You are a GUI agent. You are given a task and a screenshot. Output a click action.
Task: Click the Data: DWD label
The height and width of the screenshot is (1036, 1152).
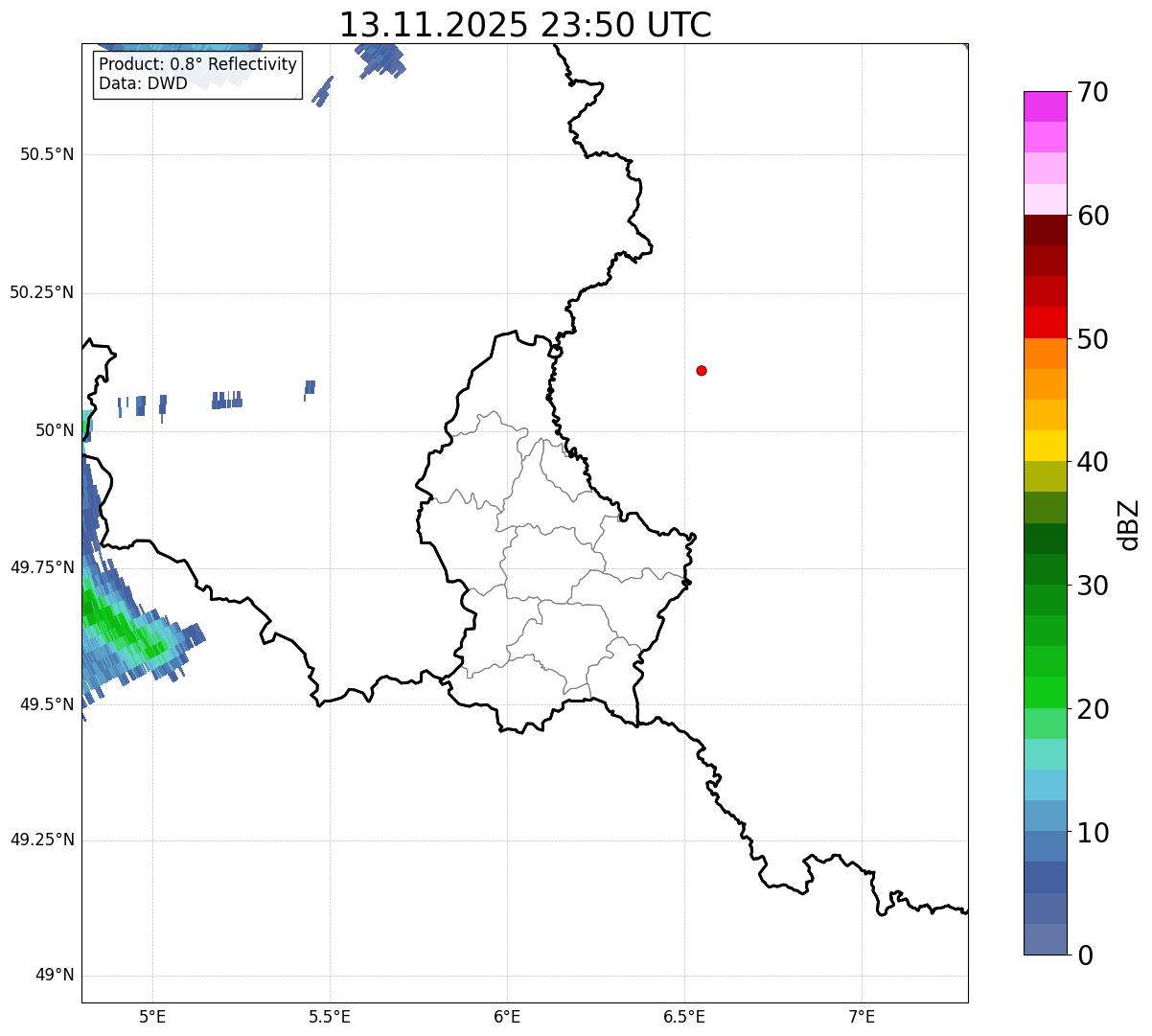click(x=143, y=83)
